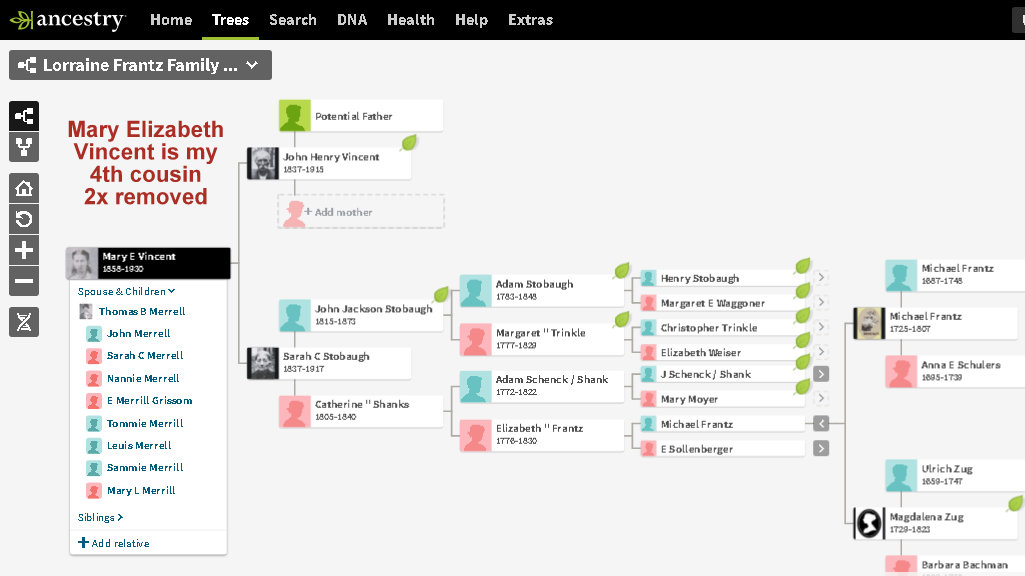The width and height of the screenshot is (1025, 576).
Task: Switch to family view icon
Action: click(x=24, y=148)
